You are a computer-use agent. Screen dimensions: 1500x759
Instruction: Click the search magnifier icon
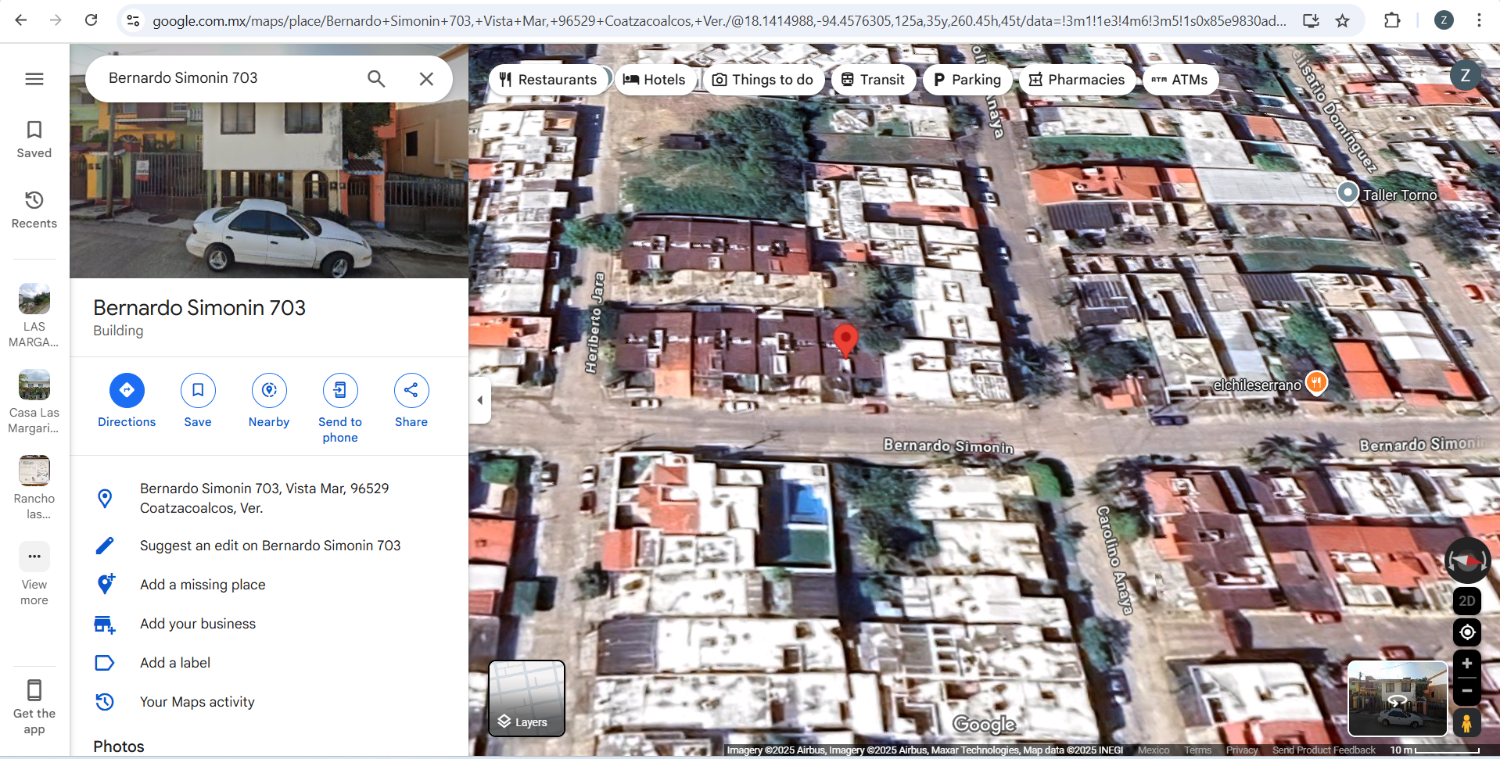376,79
